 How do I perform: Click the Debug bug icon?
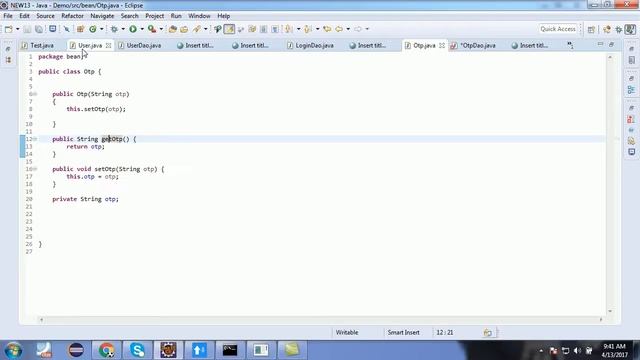coord(114,29)
